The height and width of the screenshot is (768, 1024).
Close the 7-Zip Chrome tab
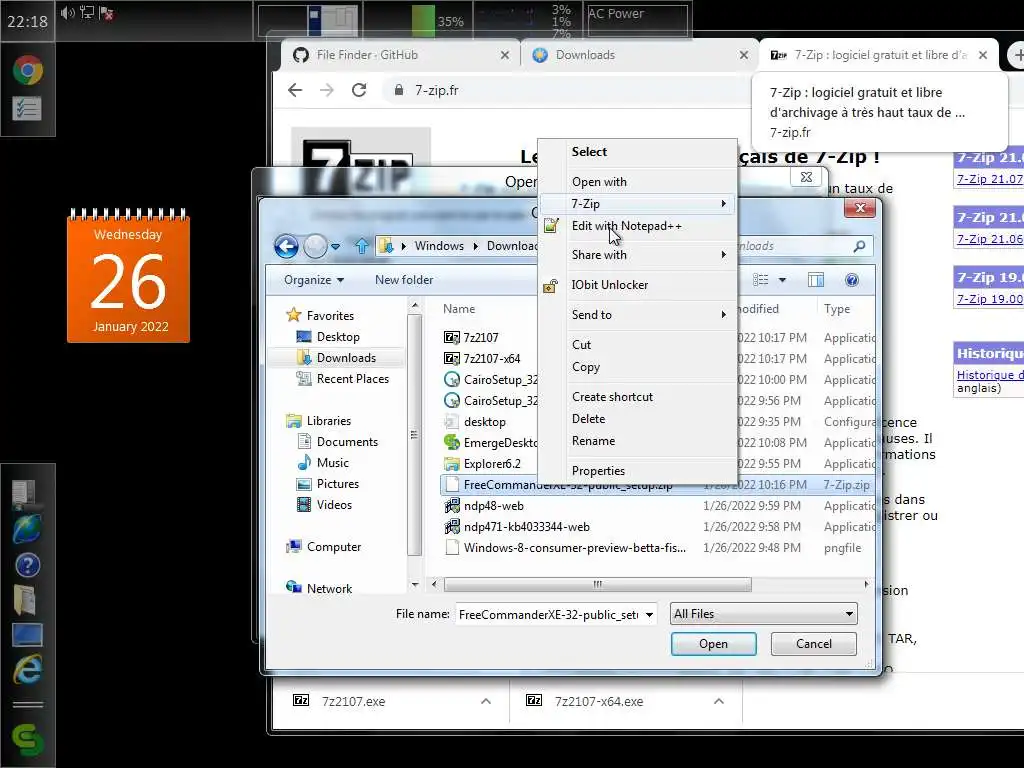pyautogui.click(x=983, y=56)
